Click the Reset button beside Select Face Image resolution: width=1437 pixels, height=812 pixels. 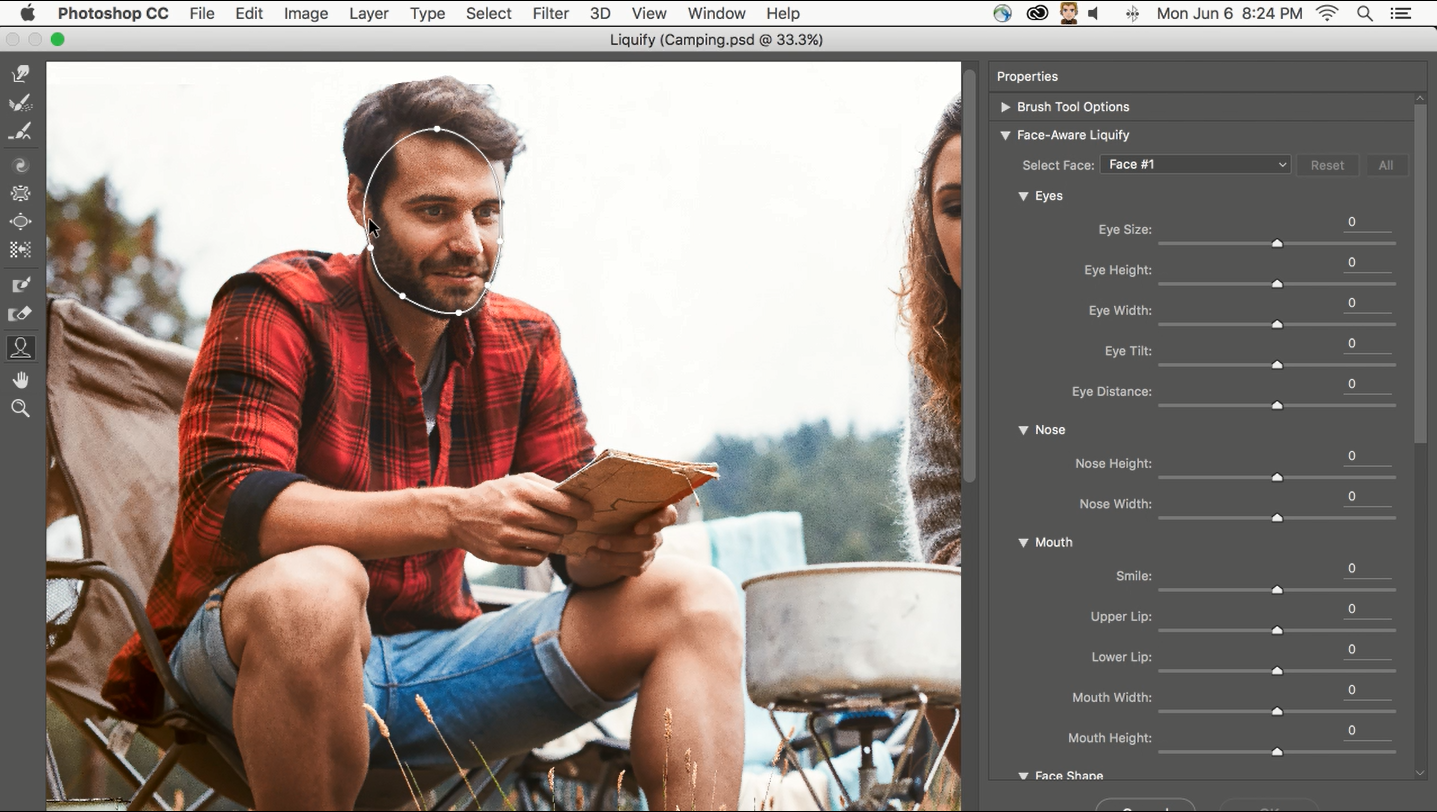pos(1327,165)
